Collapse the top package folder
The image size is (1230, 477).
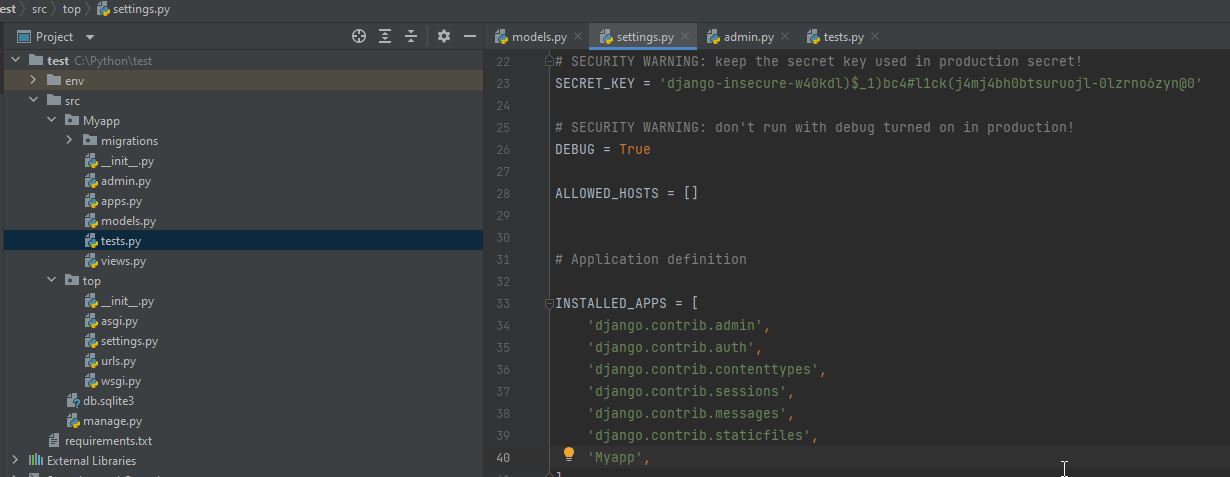pos(51,280)
